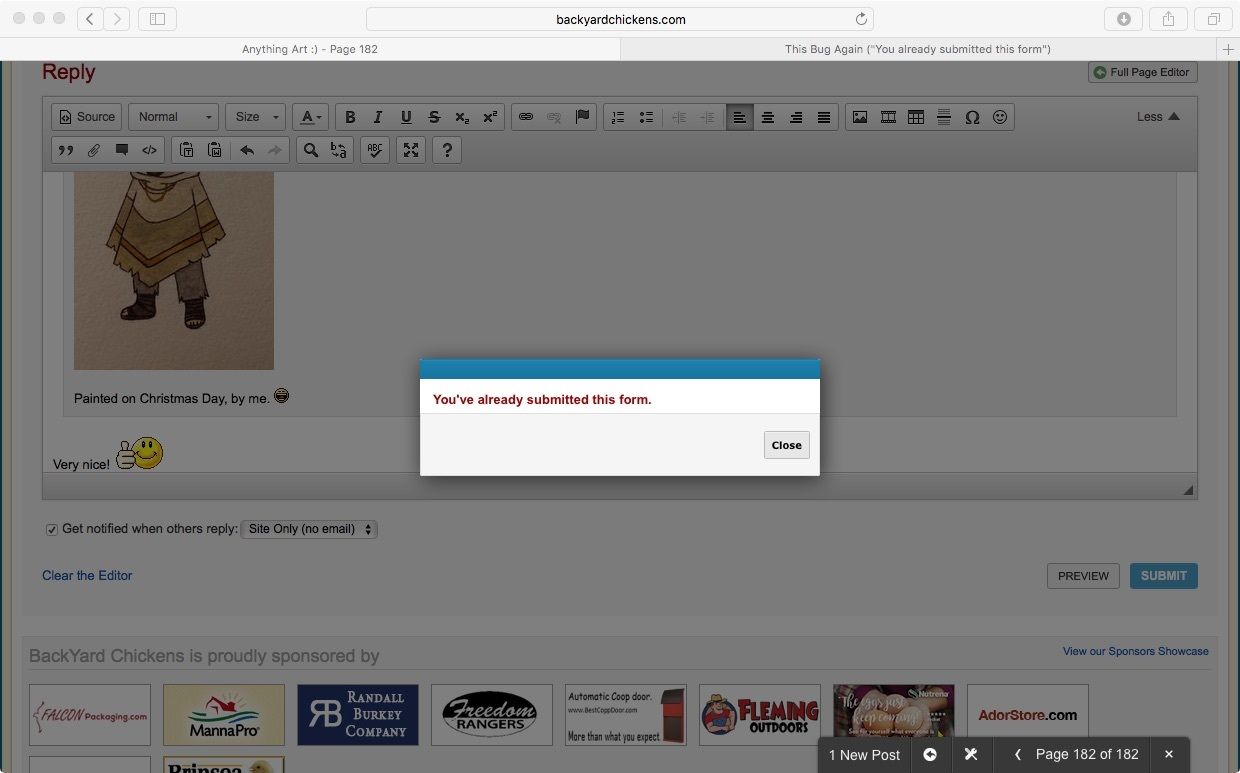Switch to the Anything Art Page 182 tab
This screenshot has width=1240, height=773.
pyautogui.click(x=310, y=49)
